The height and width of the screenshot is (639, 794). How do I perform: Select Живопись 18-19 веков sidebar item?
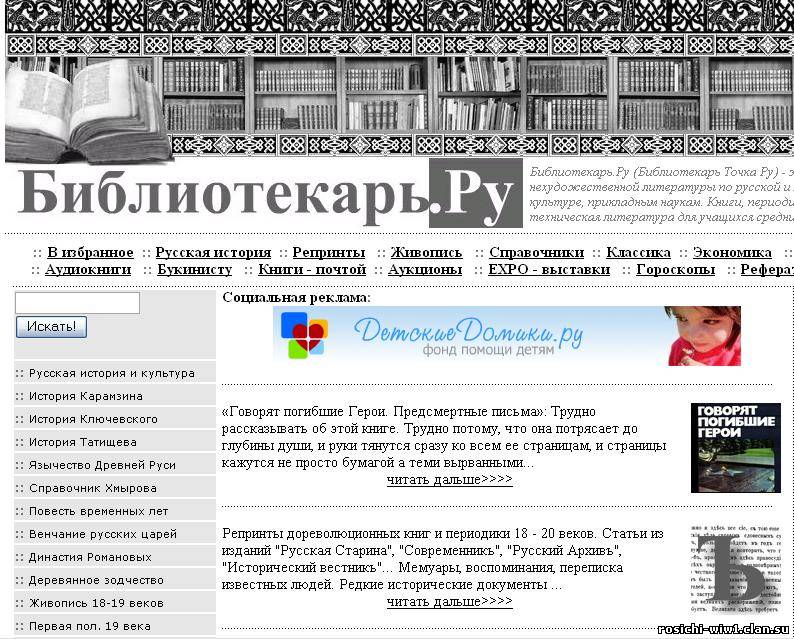tap(115, 603)
